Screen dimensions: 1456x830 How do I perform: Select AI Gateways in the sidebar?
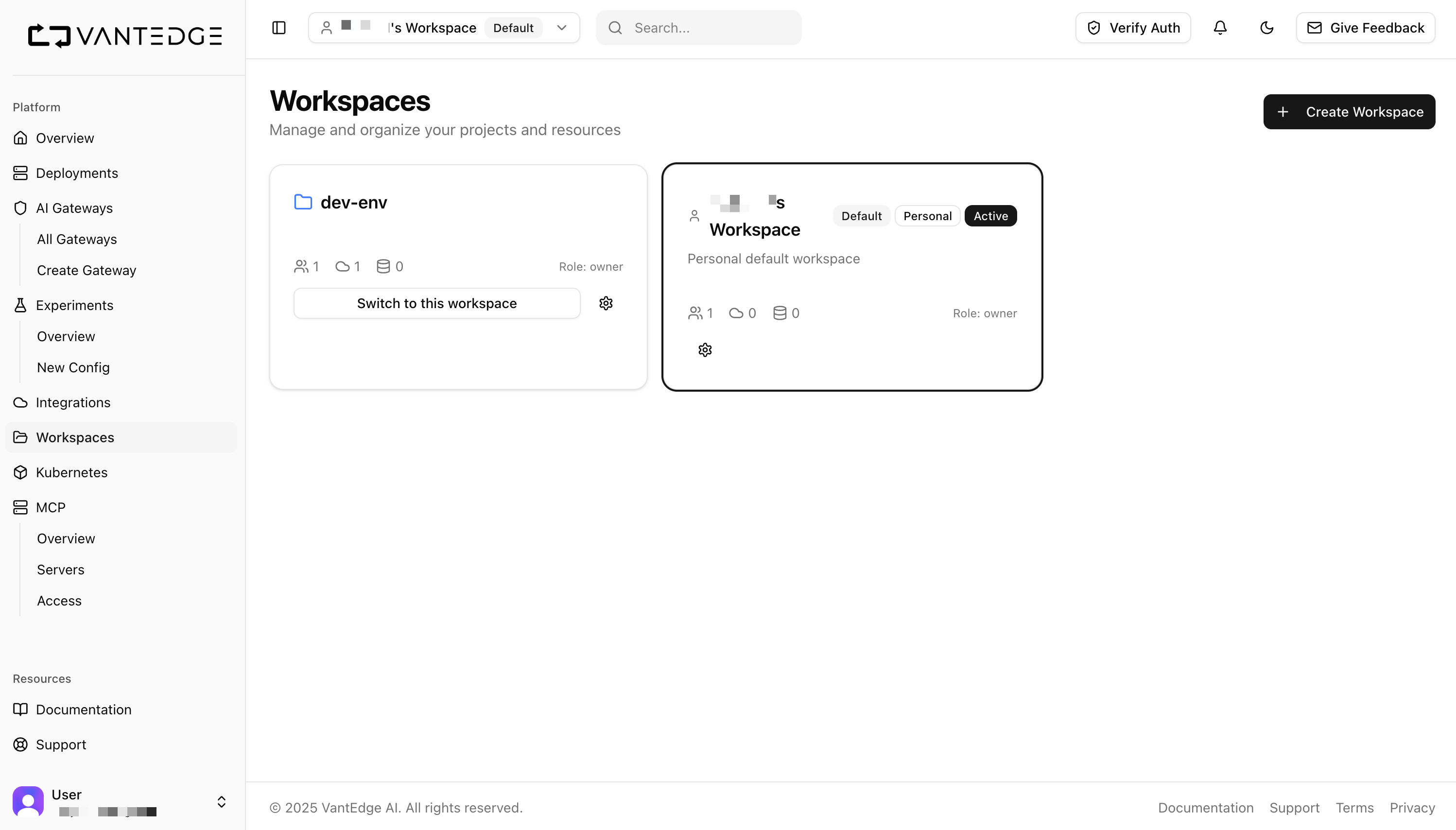pos(74,207)
